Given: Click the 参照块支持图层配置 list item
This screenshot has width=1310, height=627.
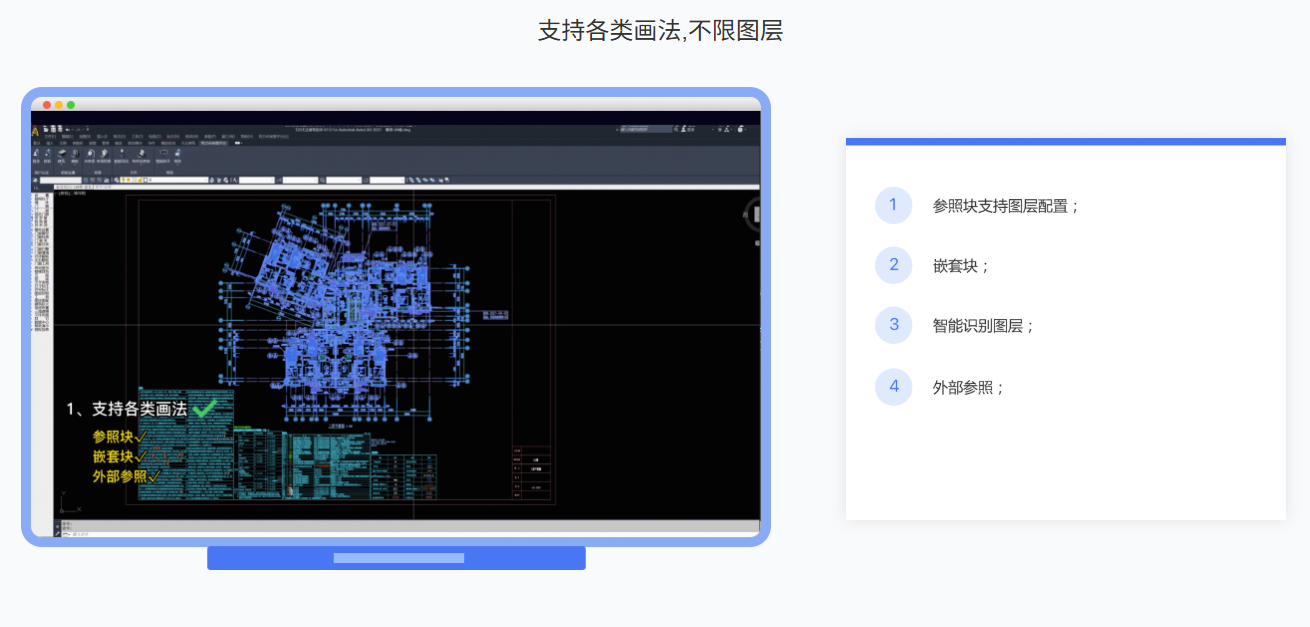Looking at the screenshot, I should pyautogui.click(x=1006, y=206).
